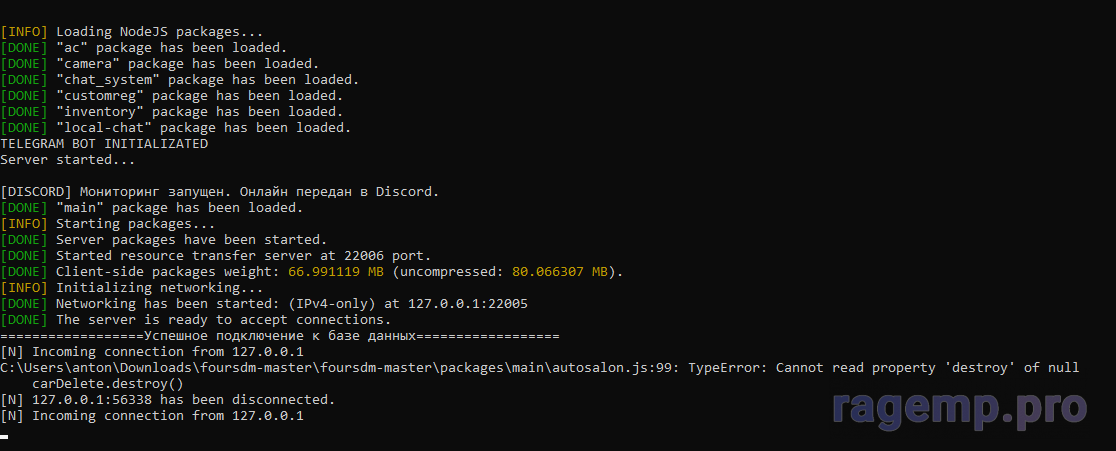The width and height of the screenshot is (1116, 451).
Task: Click the "local-chat" package loaded line
Action: [x=176, y=128]
